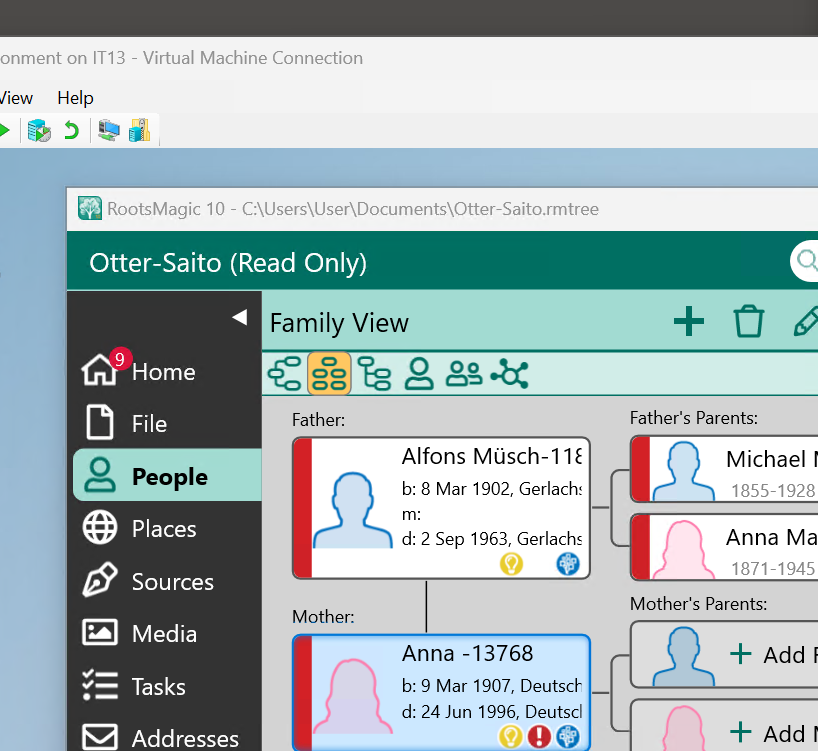The image size is (818, 751).
Task: Open the Couple view icon
Action: [463, 374]
